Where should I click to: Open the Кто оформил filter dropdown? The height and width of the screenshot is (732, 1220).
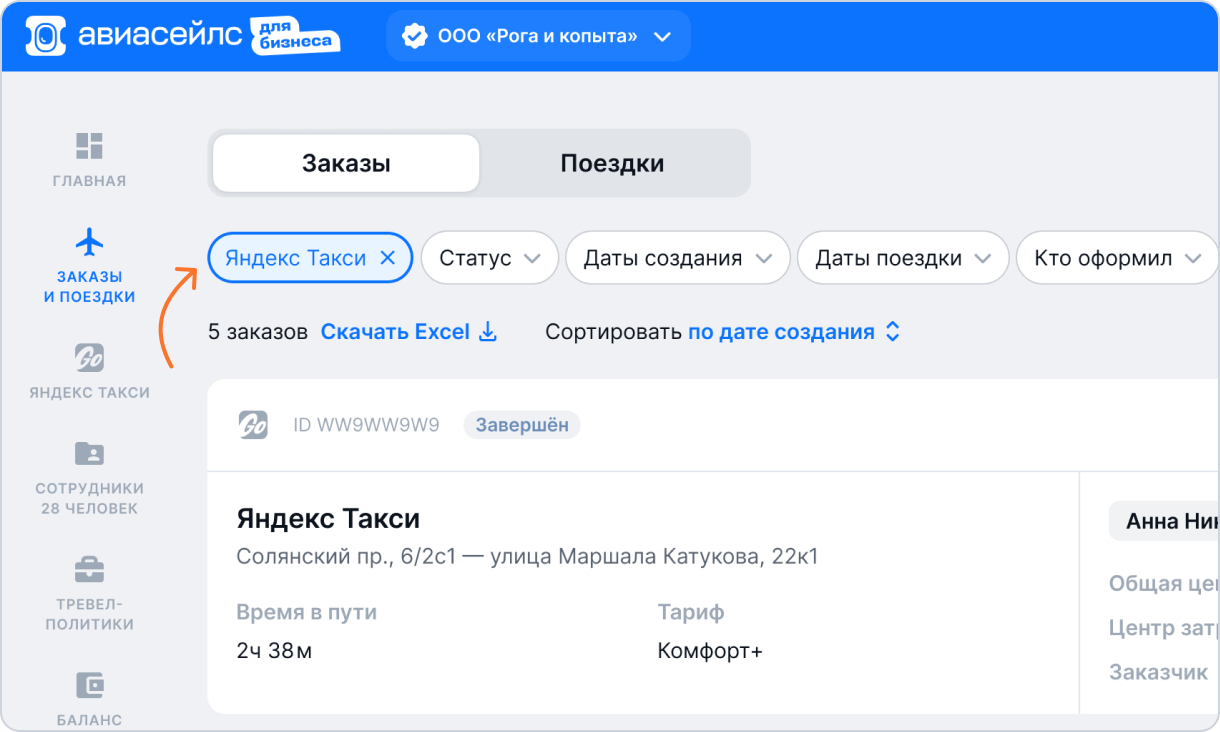coord(1116,258)
